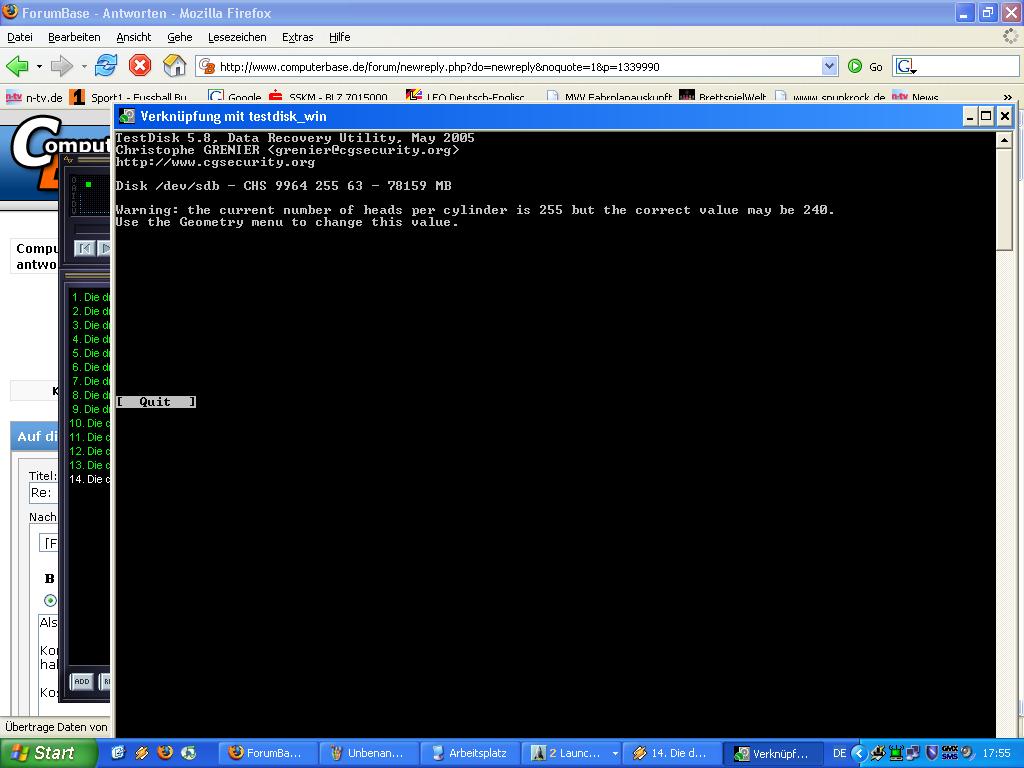Image resolution: width=1024 pixels, height=768 pixels.
Task: Click the Bold formatting button in forum editor
Action: click(50, 579)
